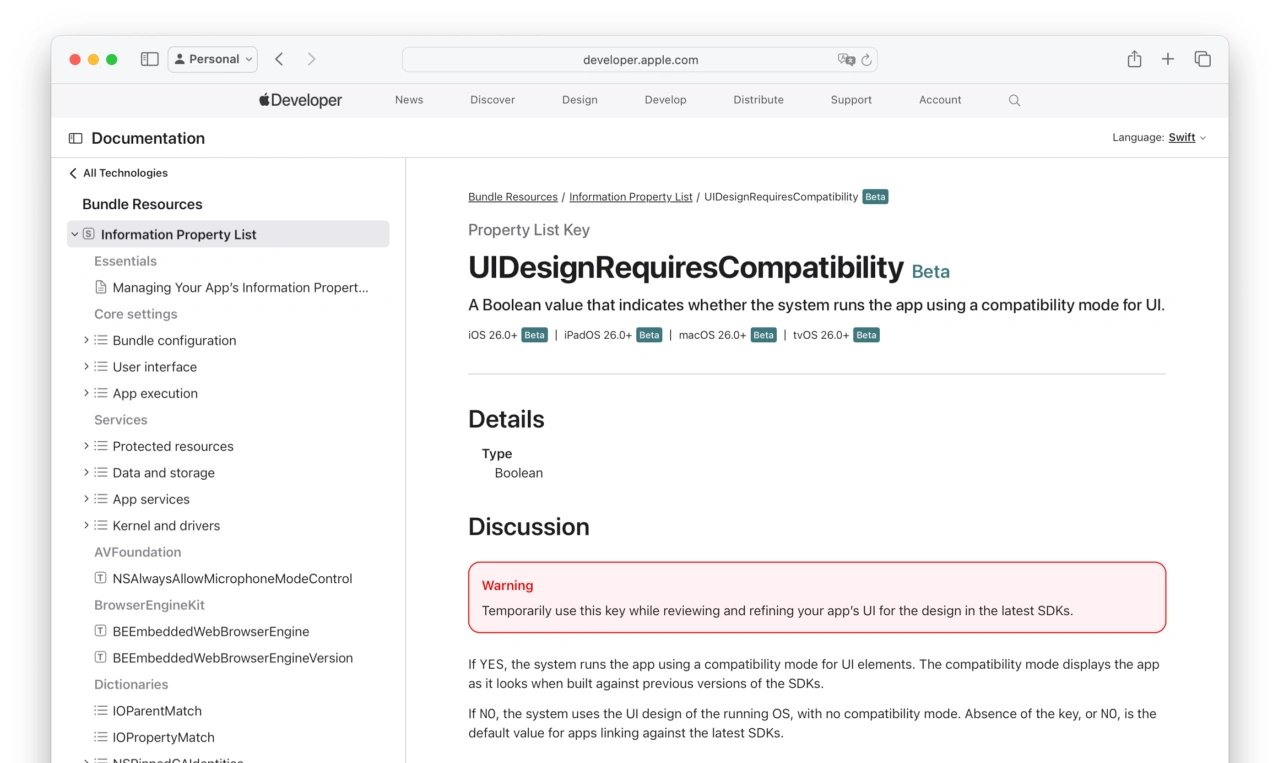Toggle the Documentation navigator sidebar icon
The width and height of the screenshot is (1280, 763).
pos(75,138)
